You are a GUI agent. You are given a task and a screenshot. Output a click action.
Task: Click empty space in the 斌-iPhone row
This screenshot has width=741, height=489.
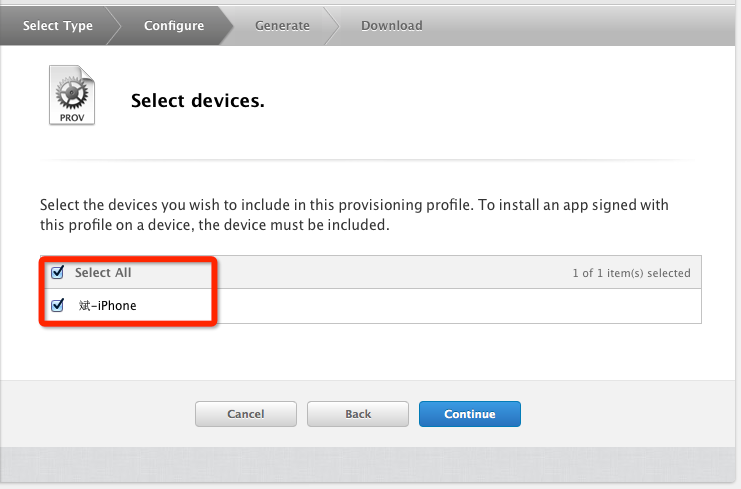[450, 306]
